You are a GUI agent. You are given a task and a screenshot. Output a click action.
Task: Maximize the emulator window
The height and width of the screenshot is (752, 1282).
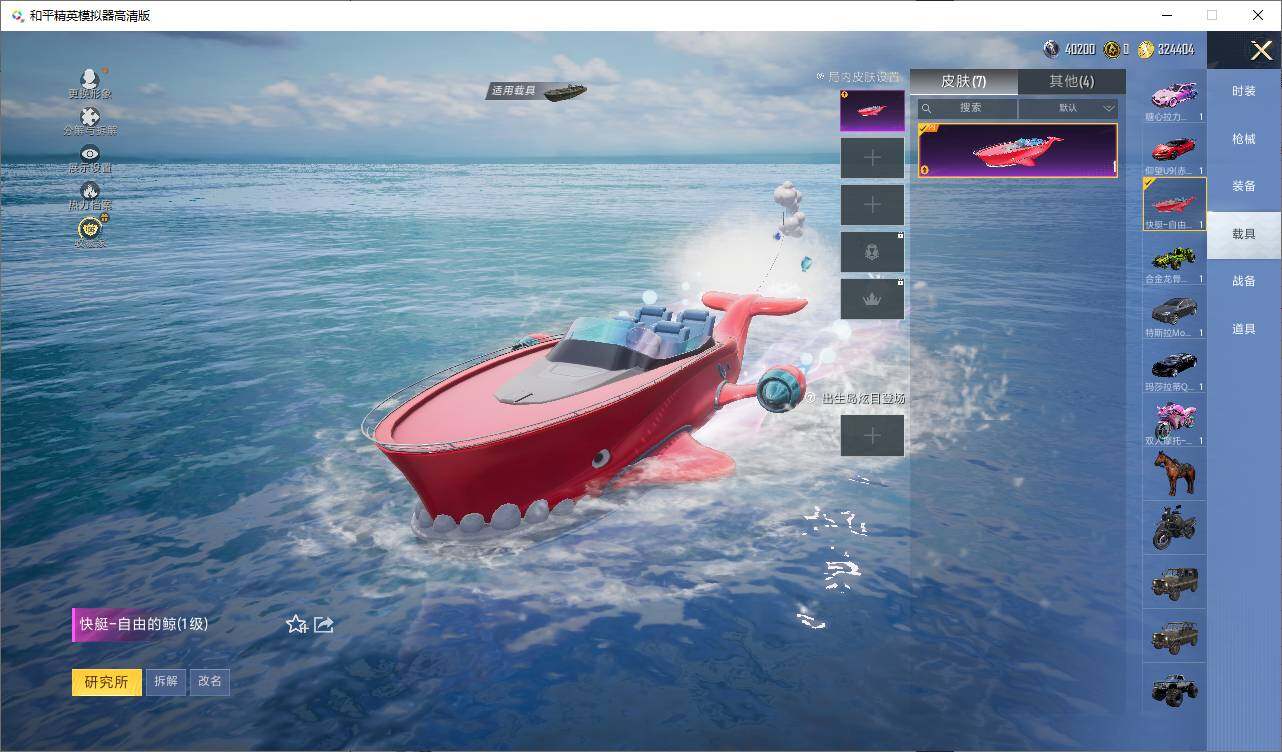(1212, 15)
